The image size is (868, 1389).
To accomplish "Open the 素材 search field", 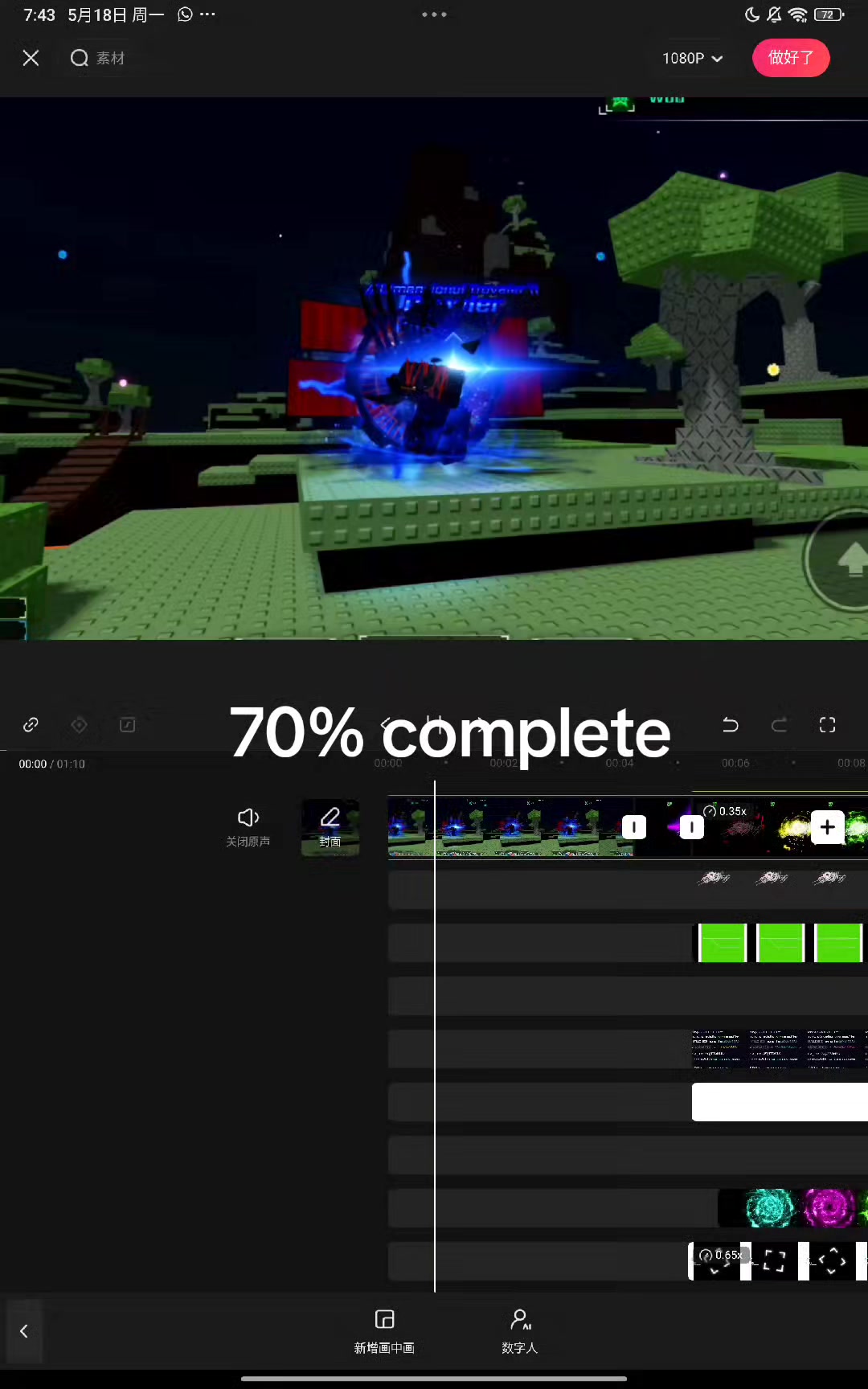I will click(x=98, y=58).
